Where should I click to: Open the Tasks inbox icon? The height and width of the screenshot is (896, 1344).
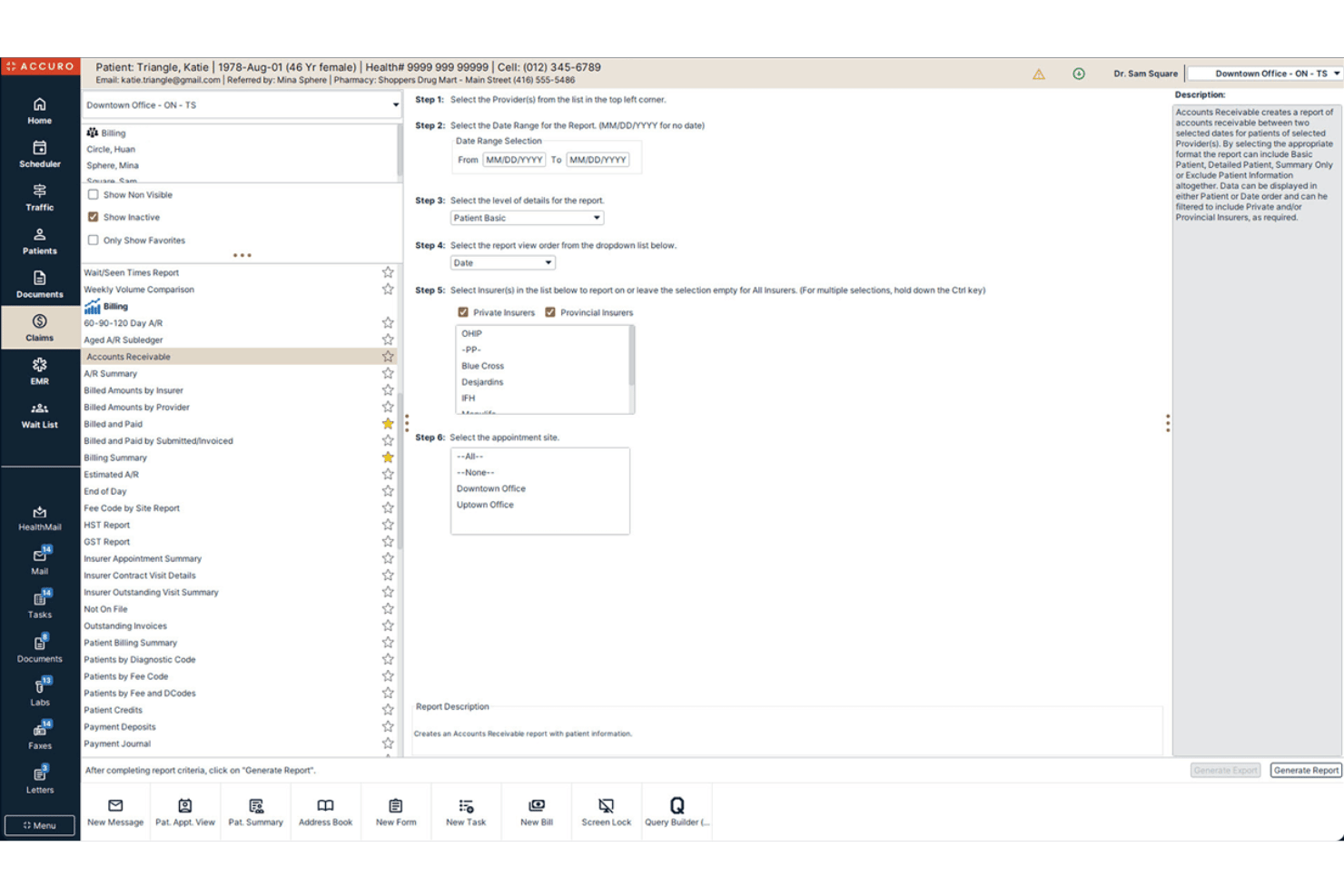(x=39, y=605)
